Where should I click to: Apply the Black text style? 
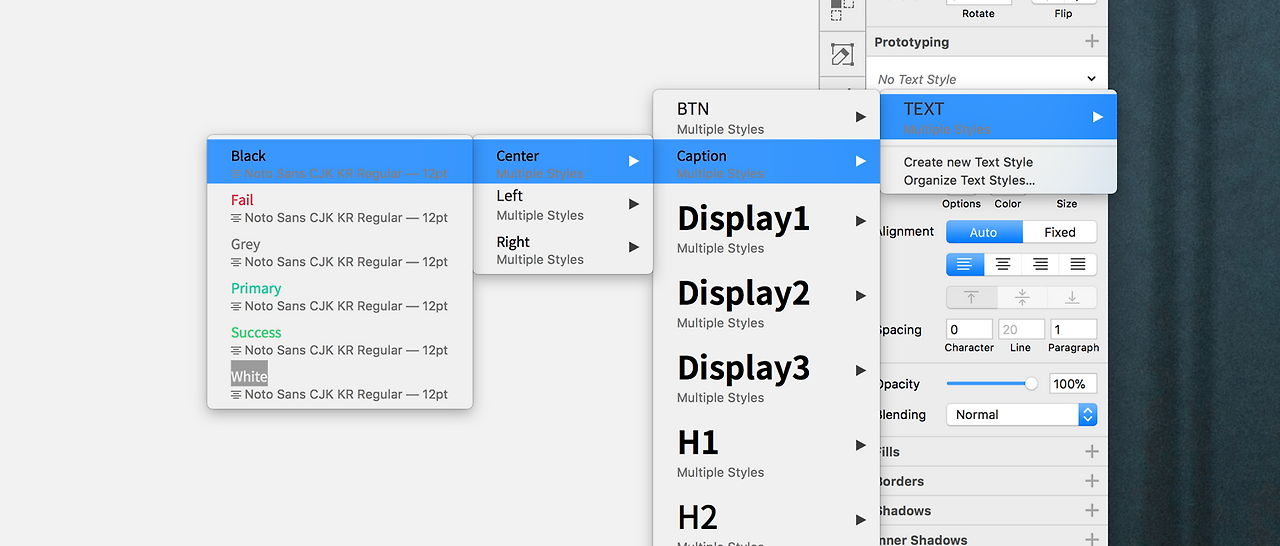(x=340, y=161)
